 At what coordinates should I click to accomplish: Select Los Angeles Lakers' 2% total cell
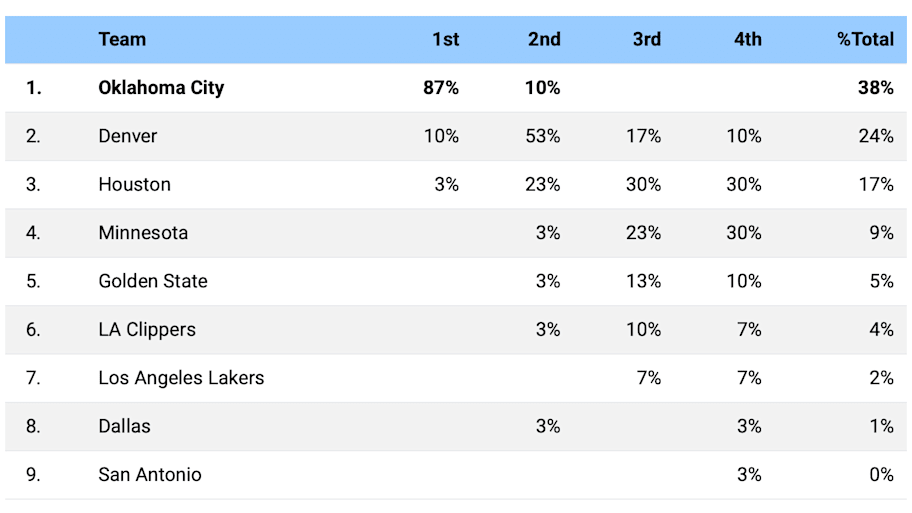coord(880,378)
